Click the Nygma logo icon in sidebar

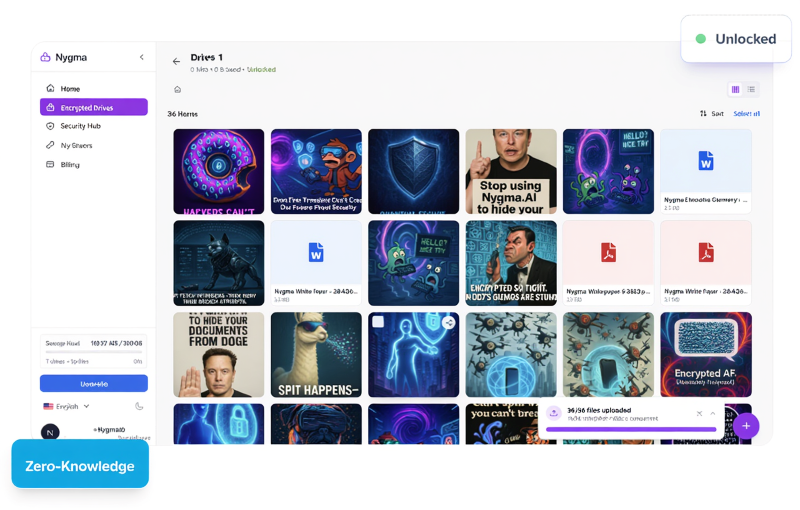(x=45, y=57)
